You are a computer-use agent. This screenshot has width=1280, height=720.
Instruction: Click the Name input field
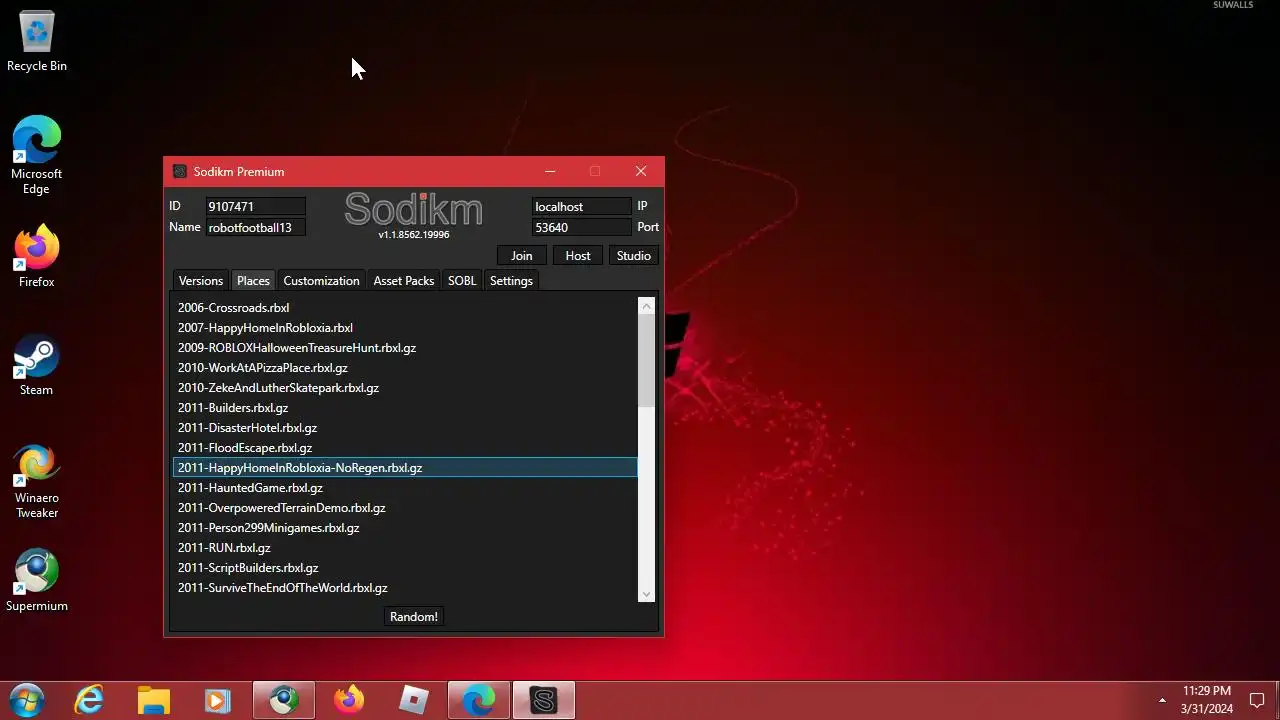[x=255, y=227]
